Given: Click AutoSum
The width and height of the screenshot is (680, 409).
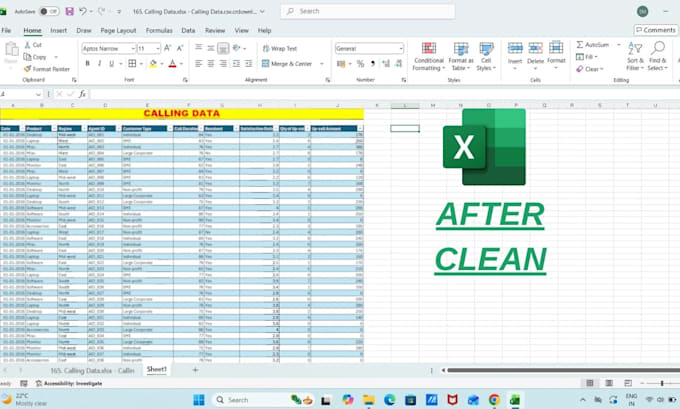Looking at the screenshot, I should [x=592, y=45].
